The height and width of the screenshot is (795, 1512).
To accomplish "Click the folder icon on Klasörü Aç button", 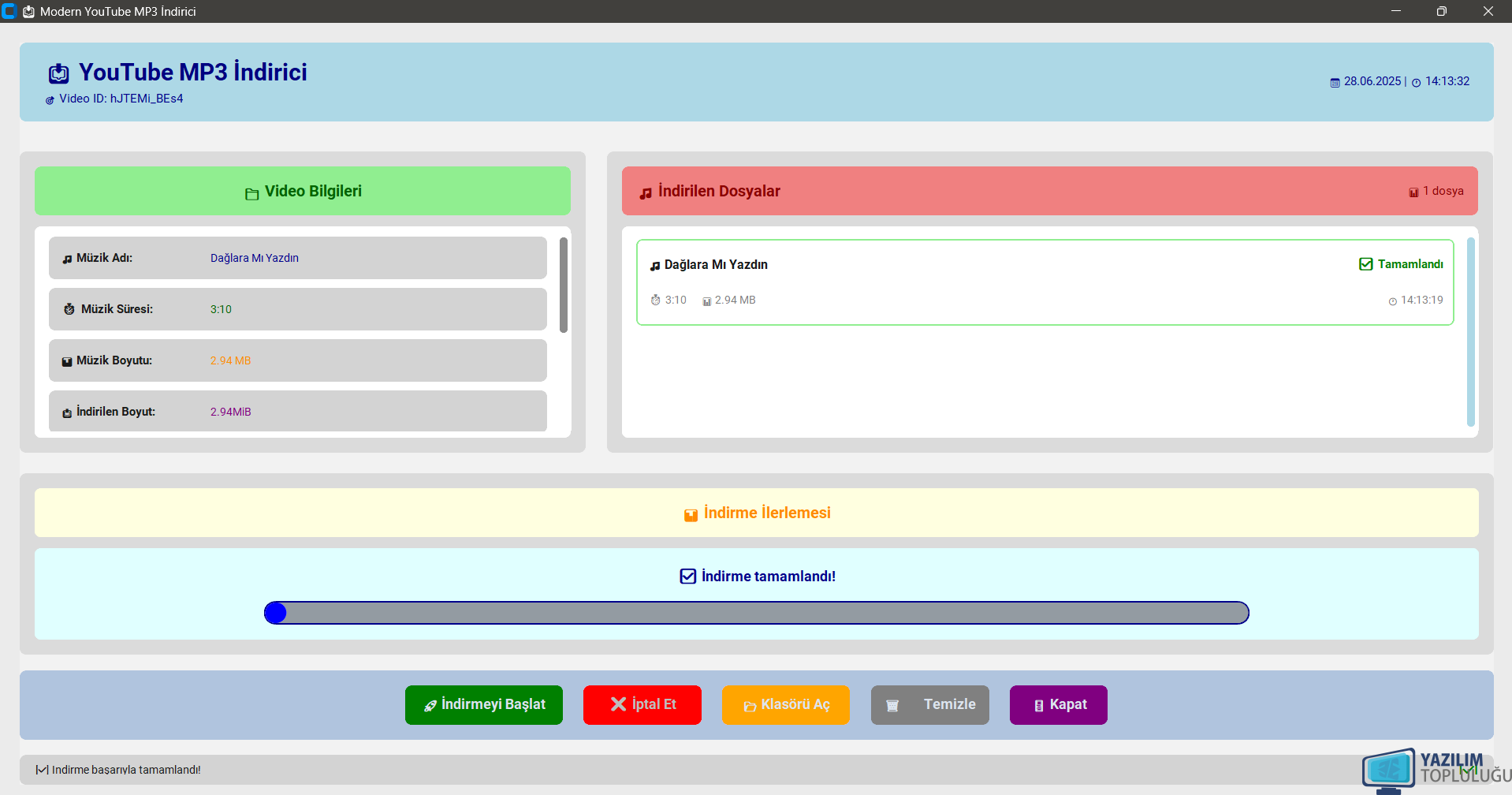I will coord(750,706).
